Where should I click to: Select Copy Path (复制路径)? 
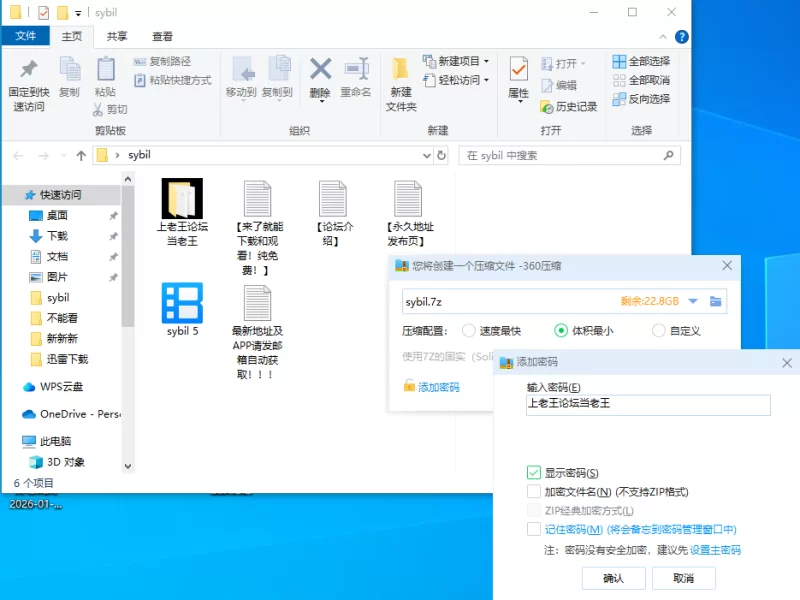pyautogui.click(x=162, y=61)
